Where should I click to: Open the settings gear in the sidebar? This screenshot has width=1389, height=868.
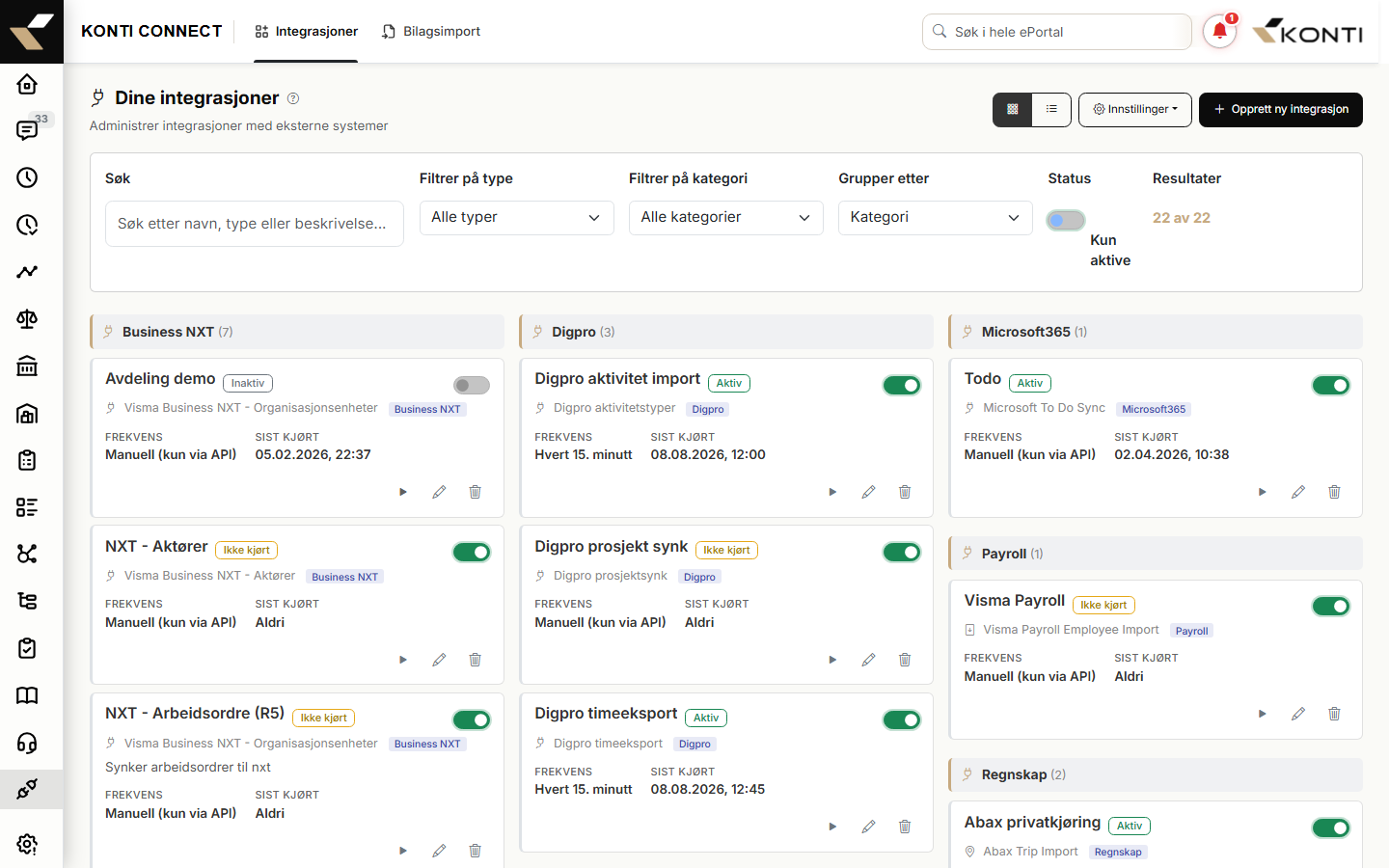point(27,844)
